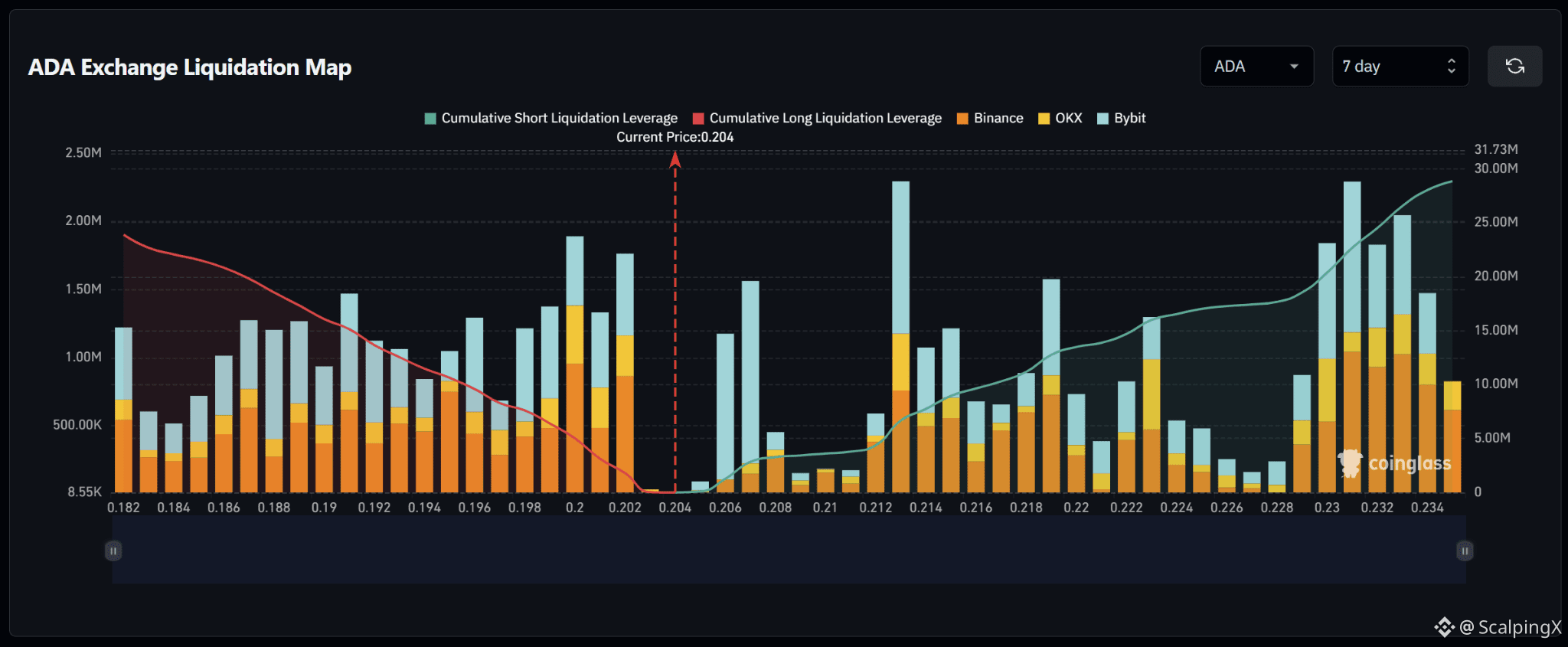Click the 500.00K left axis value
The height and width of the screenshot is (647, 1568).
[77, 425]
